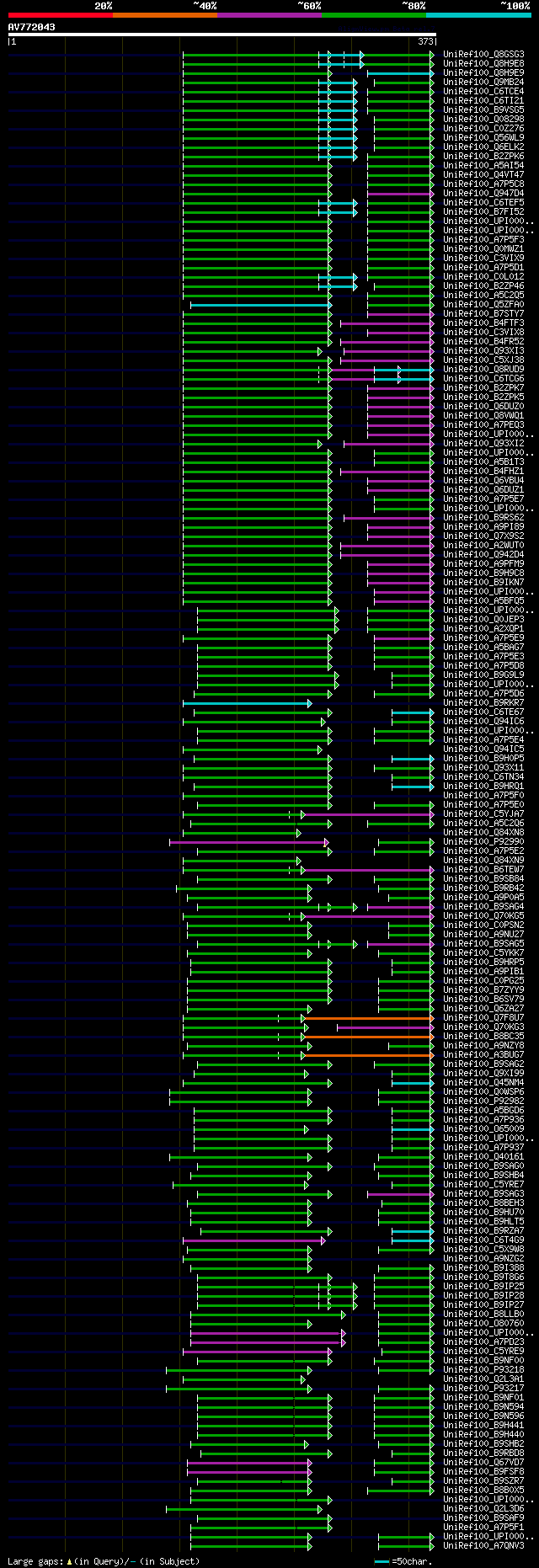Open hit UniRef100_Q9MB24
539x1568 pixels.
point(483,83)
